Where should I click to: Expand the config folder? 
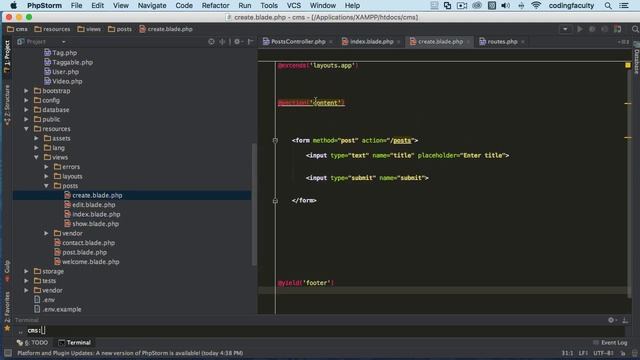[x=26, y=100]
